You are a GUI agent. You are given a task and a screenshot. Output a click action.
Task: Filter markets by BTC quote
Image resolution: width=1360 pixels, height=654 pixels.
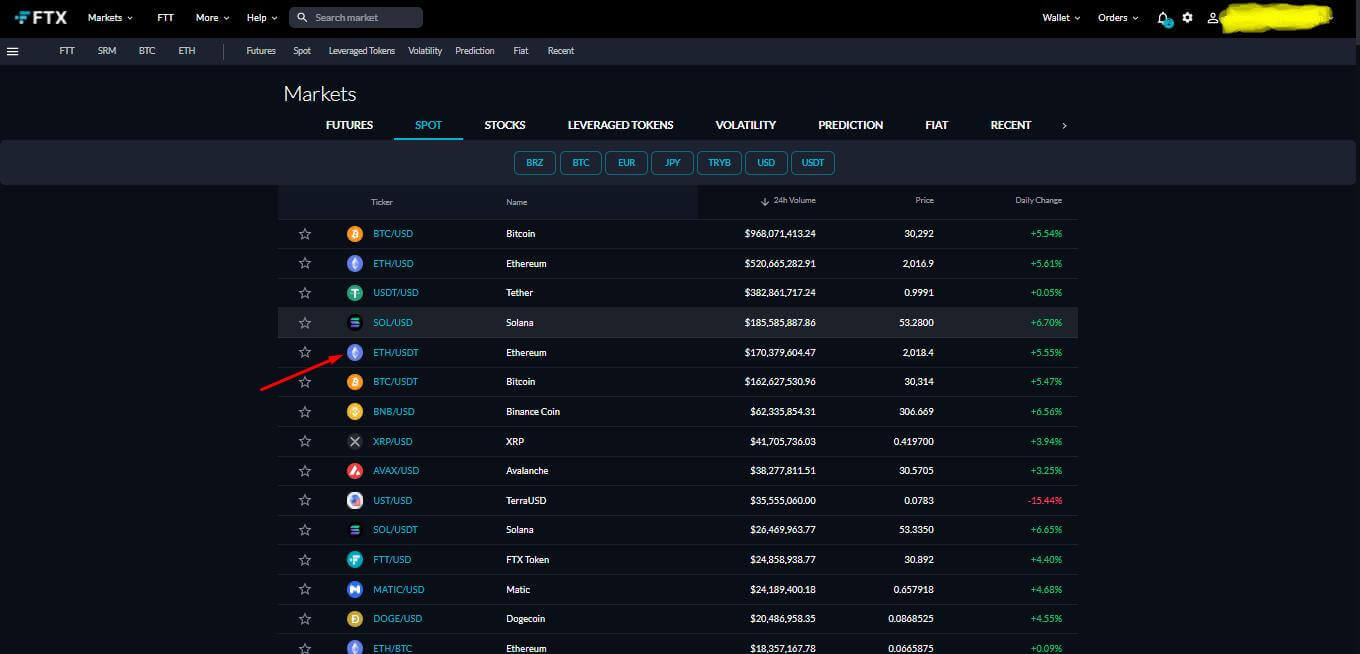(581, 163)
